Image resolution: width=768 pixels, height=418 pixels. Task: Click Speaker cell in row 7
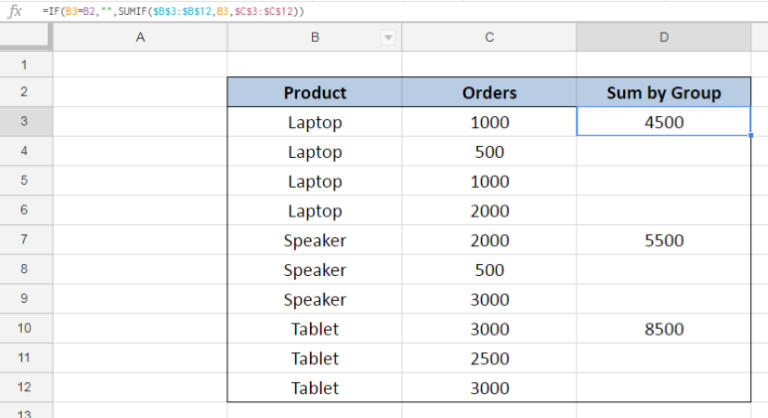[314, 240]
